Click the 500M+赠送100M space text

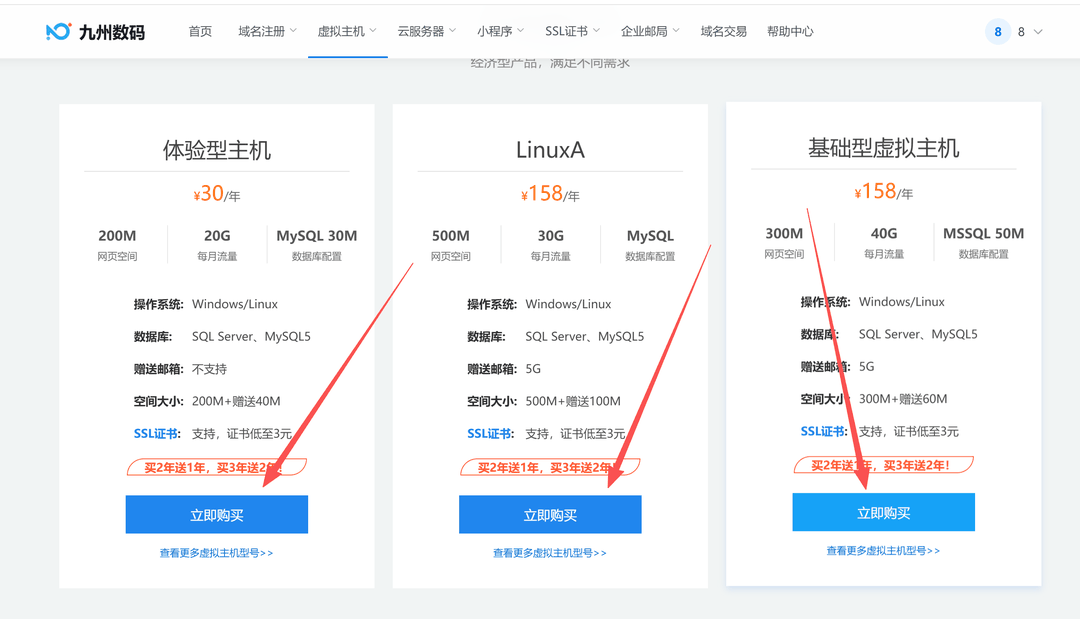click(572, 401)
